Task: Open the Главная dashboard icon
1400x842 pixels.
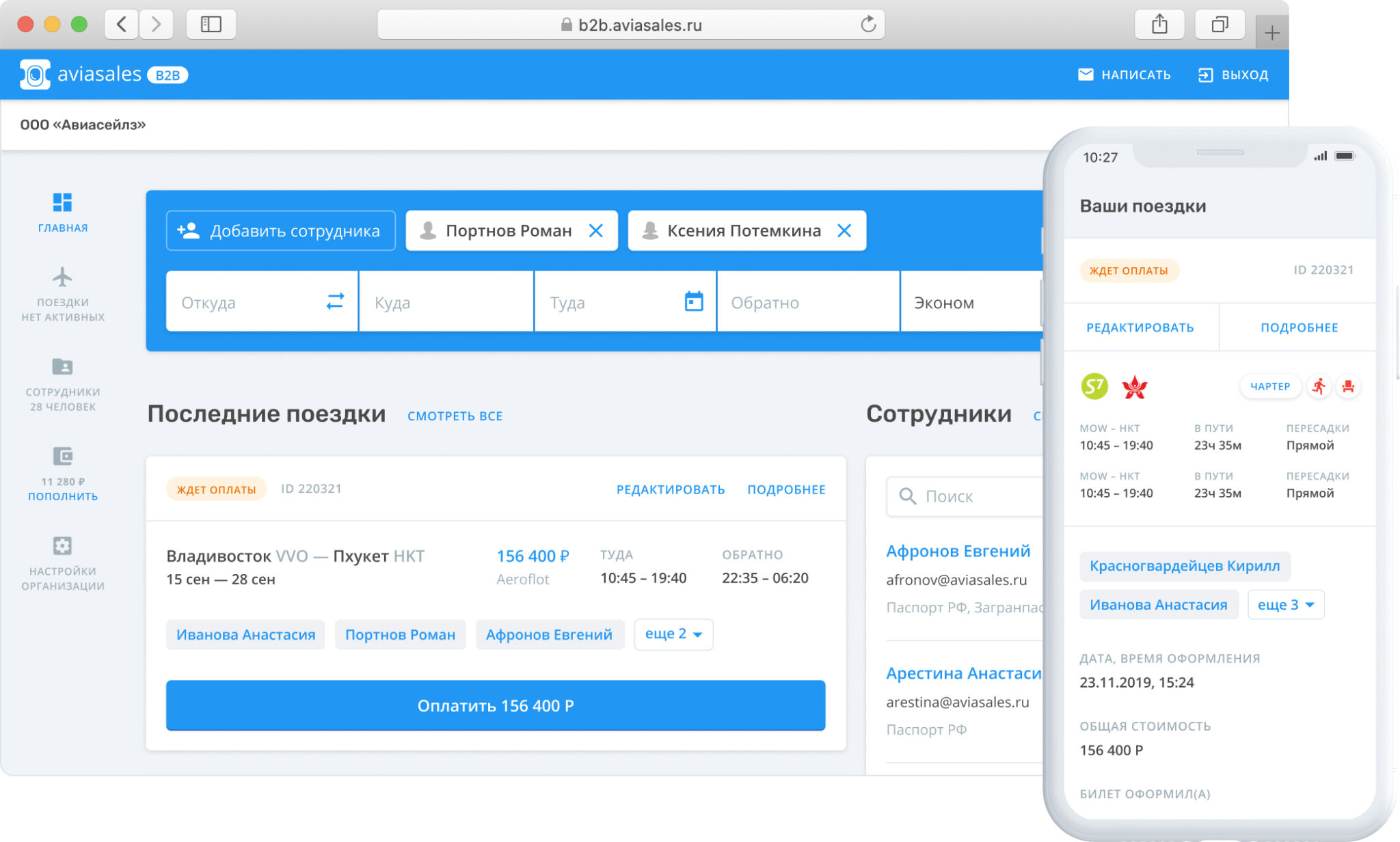Action: [62, 202]
